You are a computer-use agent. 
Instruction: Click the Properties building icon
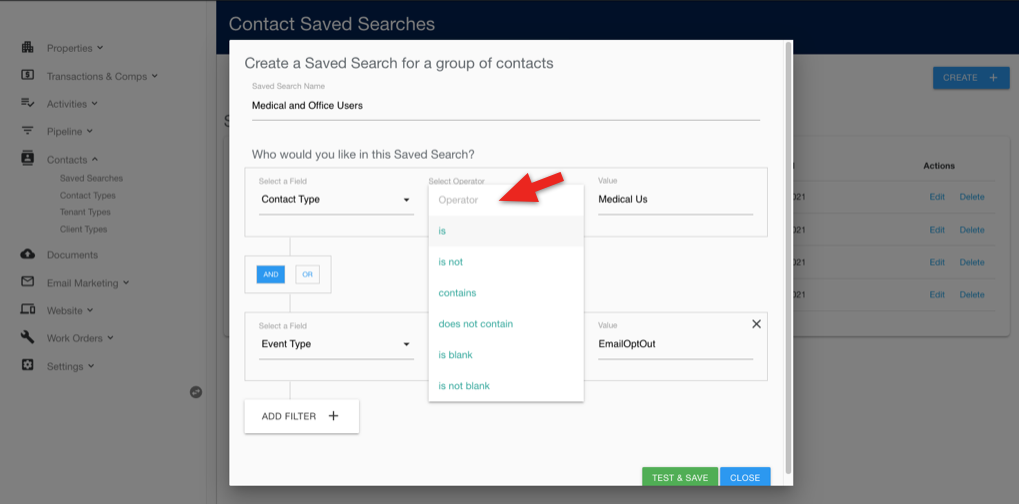pos(27,47)
